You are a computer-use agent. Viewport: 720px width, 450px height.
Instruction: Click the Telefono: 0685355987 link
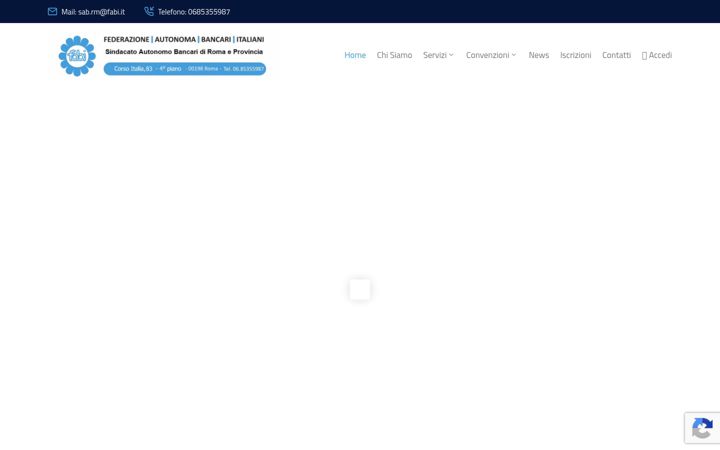point(194,12)
